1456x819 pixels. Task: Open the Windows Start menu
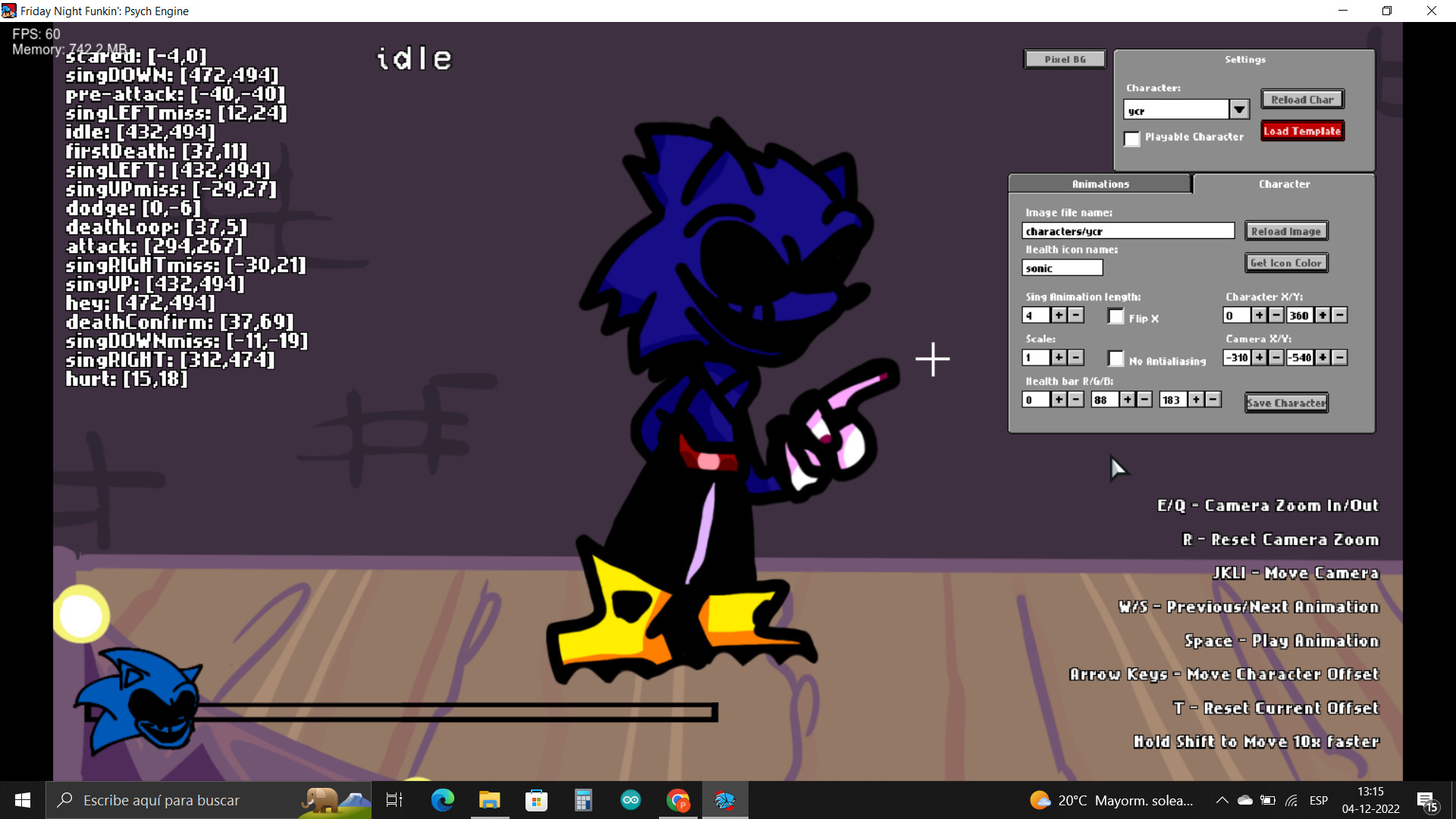23,800
